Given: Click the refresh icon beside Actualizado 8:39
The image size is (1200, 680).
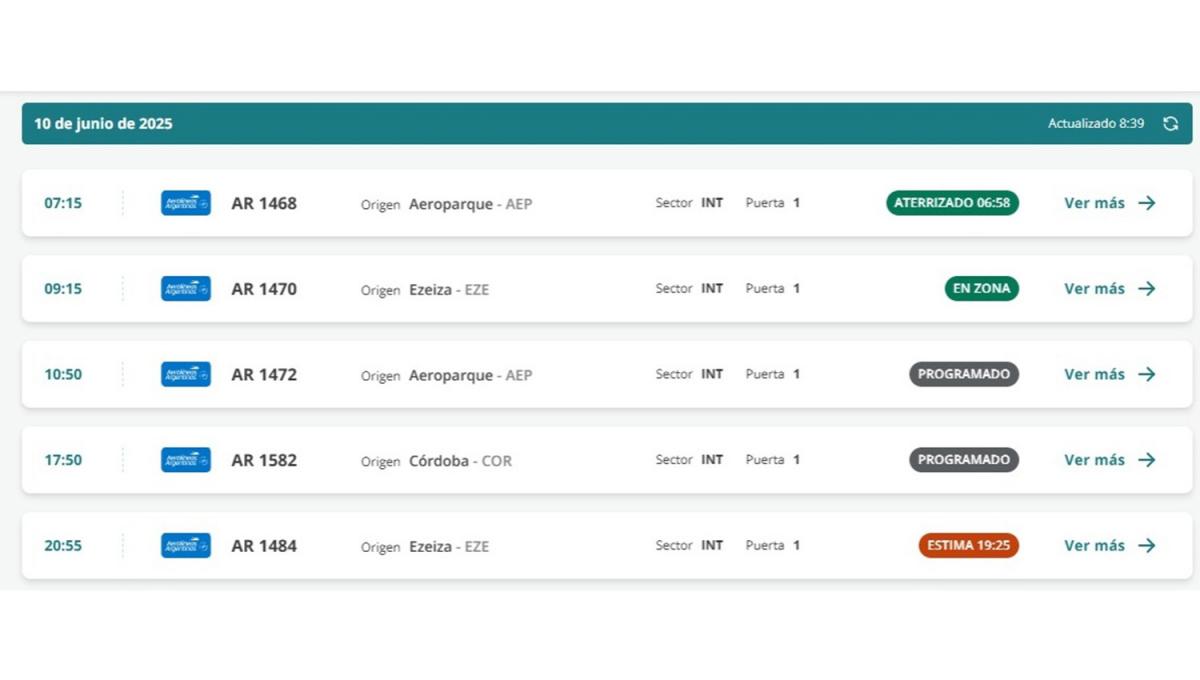Looking at the screenshot, I should tap(1170, 124).
